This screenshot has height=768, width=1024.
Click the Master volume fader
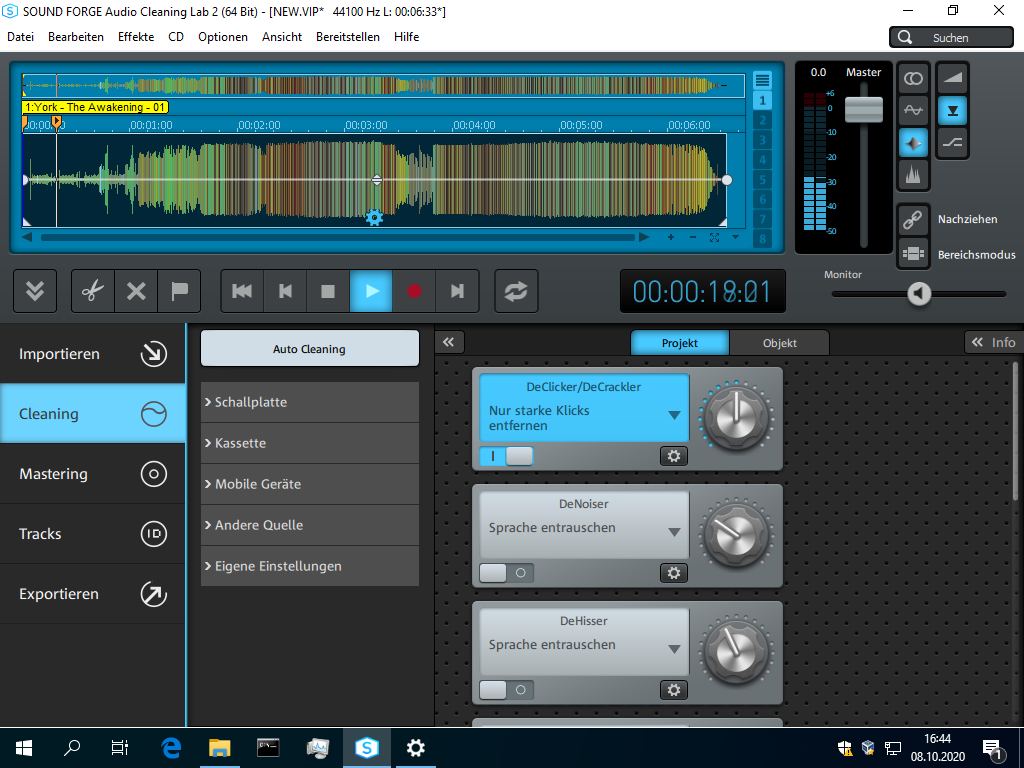pyautogui.click(x=863, y=110)
